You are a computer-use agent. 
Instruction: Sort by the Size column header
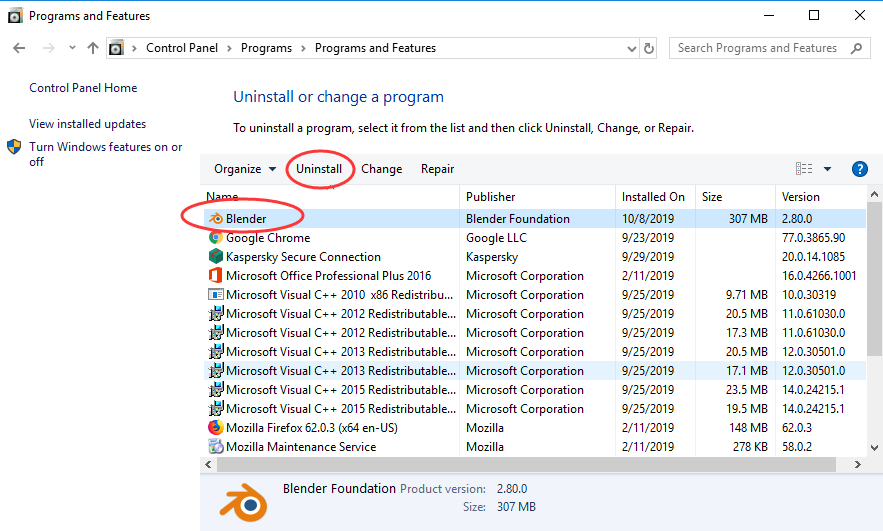pyautogui.click(x=735, y=197)
